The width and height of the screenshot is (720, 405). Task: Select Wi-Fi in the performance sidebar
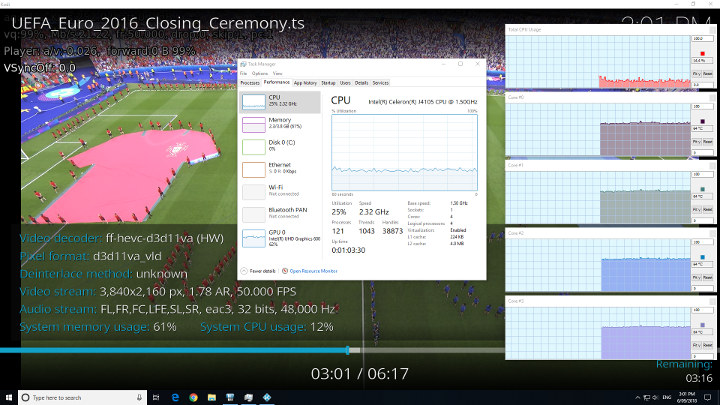click(280, 191)
